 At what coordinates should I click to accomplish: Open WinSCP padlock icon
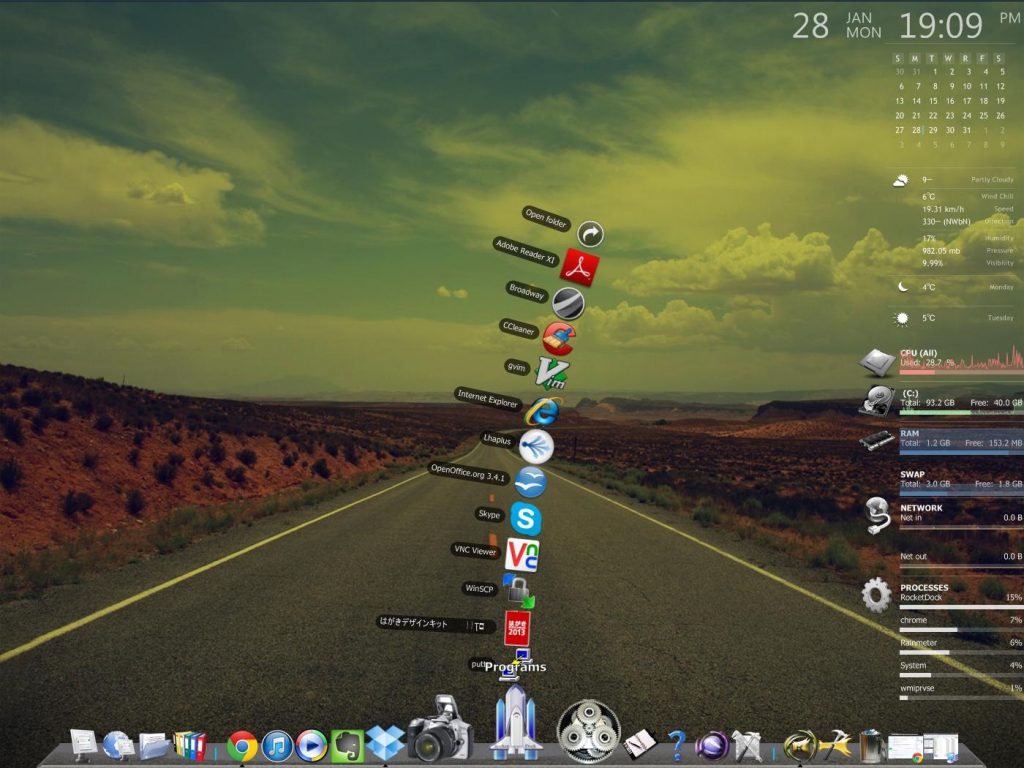(518, 590)
